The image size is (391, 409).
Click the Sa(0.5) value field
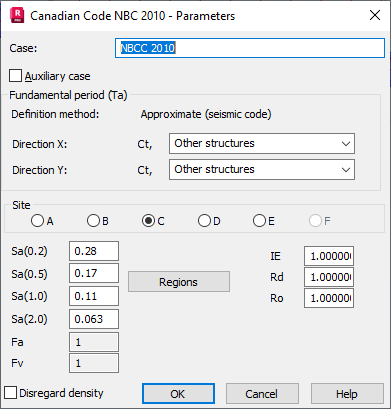coord(94,273)
